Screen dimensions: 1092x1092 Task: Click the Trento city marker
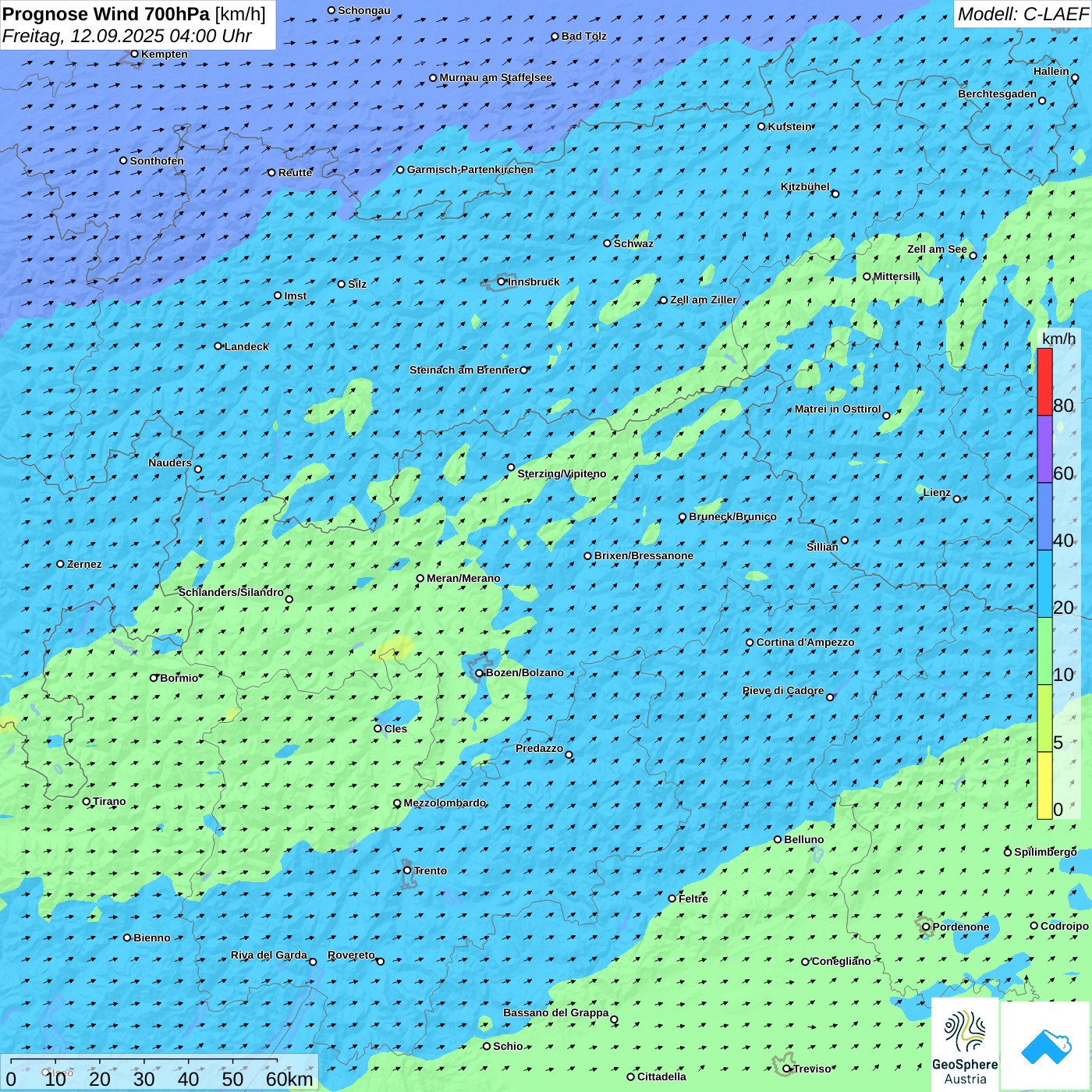point(407,870)
